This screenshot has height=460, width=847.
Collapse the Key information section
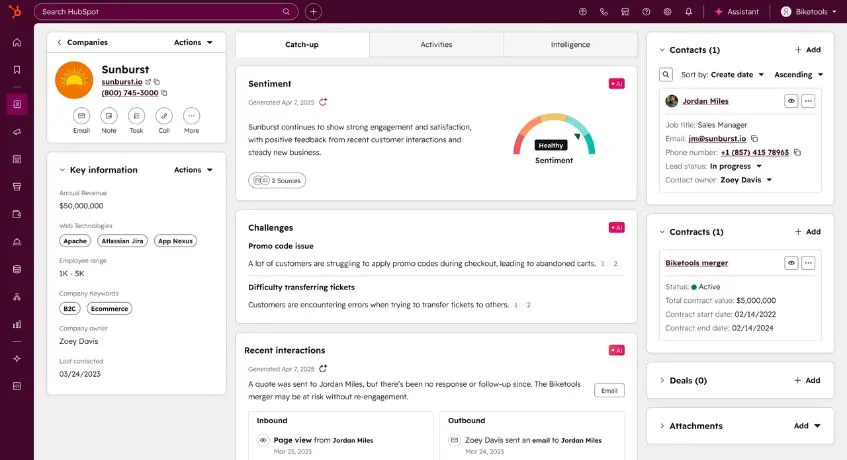[x=62, y=170]
